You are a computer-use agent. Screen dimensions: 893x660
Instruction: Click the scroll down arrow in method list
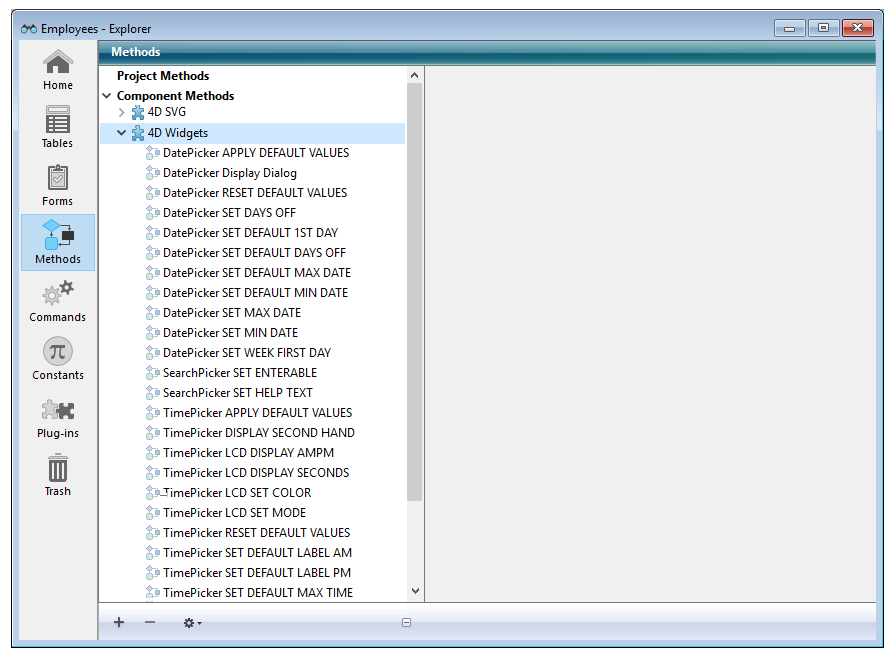(x=415, y=593)
